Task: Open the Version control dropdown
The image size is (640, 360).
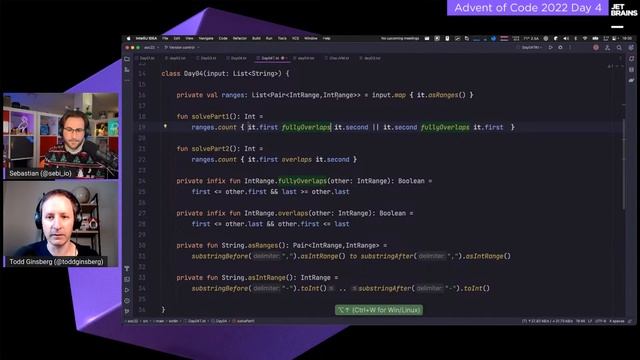Action: [182, 48]
